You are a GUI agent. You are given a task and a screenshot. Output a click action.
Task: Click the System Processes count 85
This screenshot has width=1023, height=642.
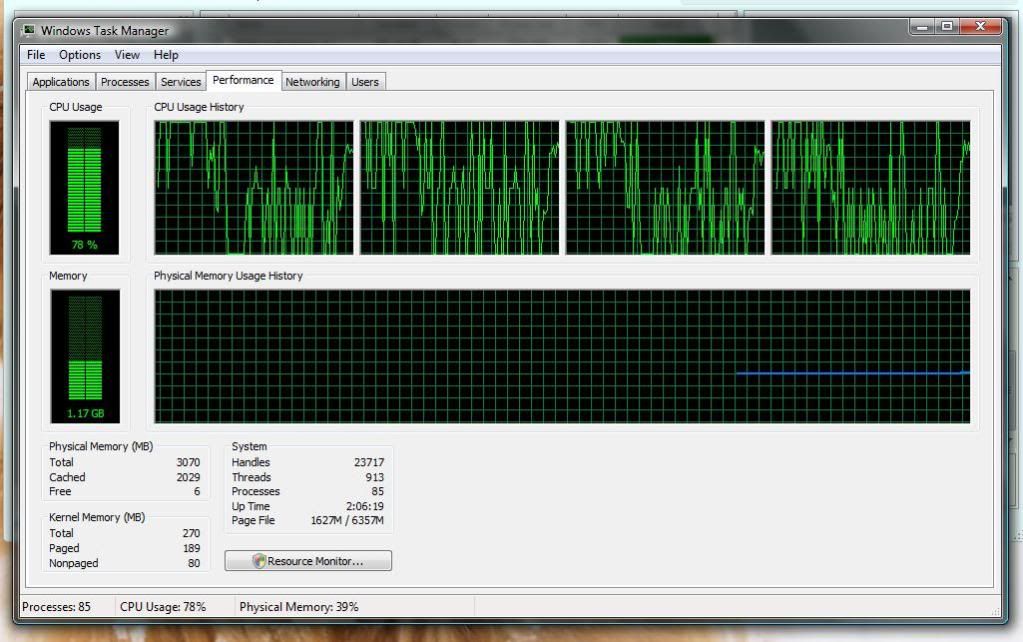(x=378, y=492)
